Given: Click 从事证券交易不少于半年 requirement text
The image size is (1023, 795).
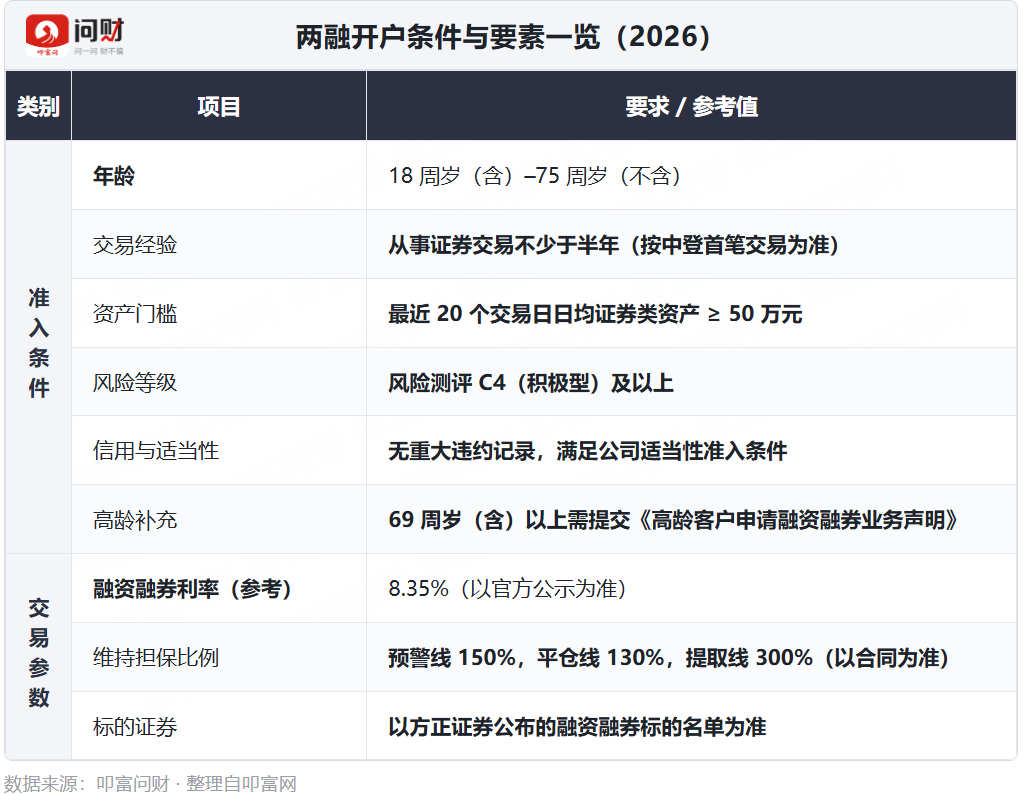Looking at the screenshot, I should (x=614, y=245).
